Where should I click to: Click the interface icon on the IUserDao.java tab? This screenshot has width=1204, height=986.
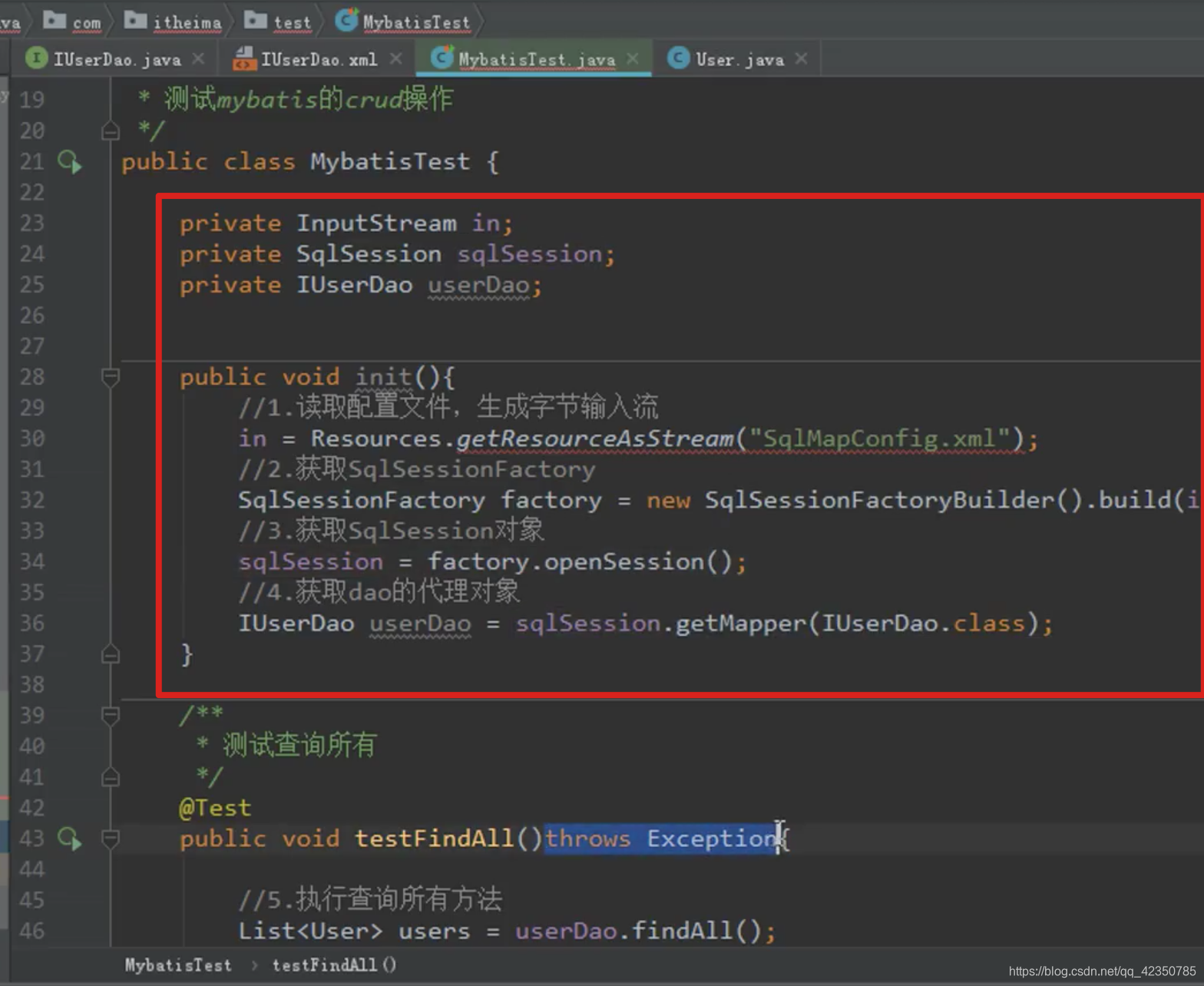coord(36,58)
